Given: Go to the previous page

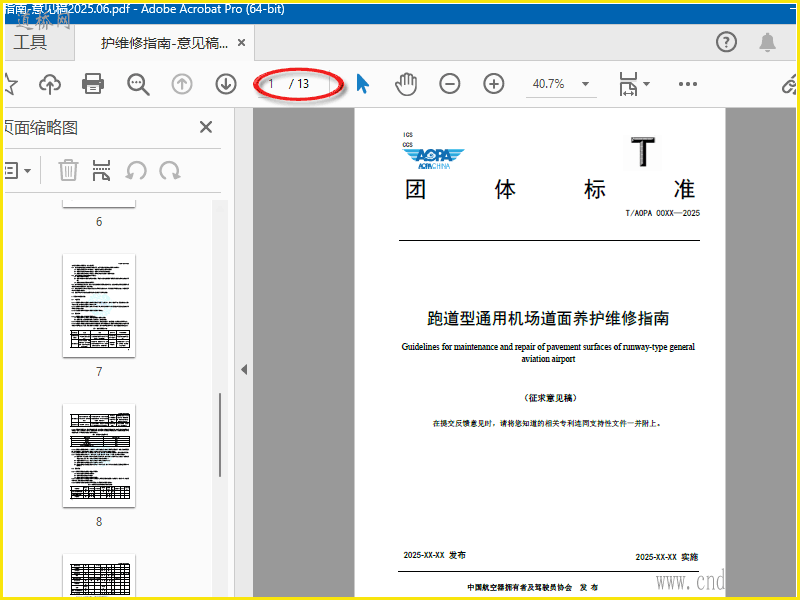Looking at the screenshot, I should [182, 84].
